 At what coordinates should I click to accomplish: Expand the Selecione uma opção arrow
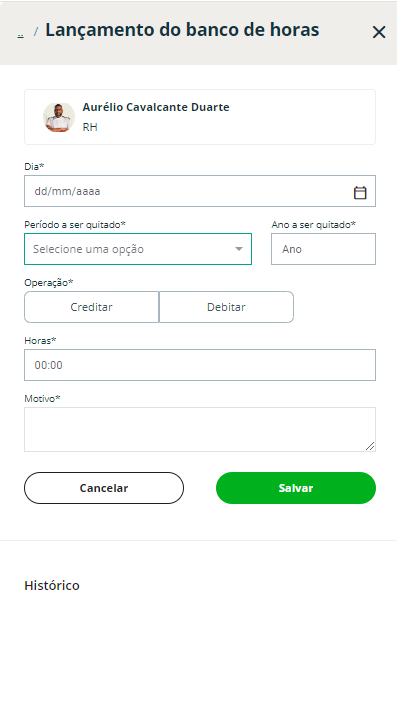click(x=239, y=249)
